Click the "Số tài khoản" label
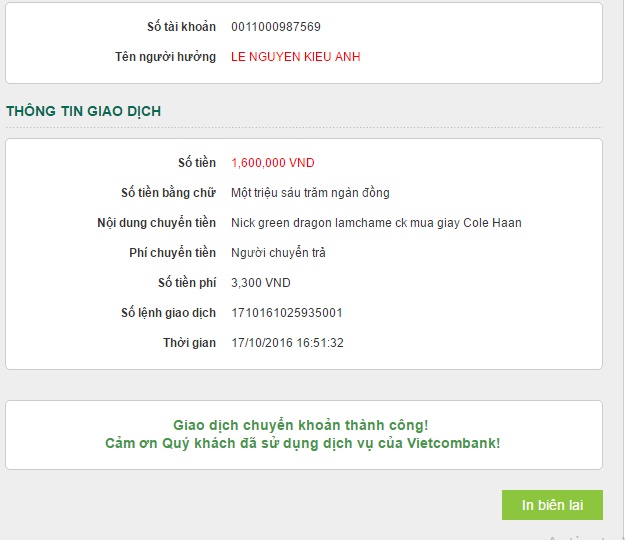The height and width of the screenshot is (545, 625). 181,27
